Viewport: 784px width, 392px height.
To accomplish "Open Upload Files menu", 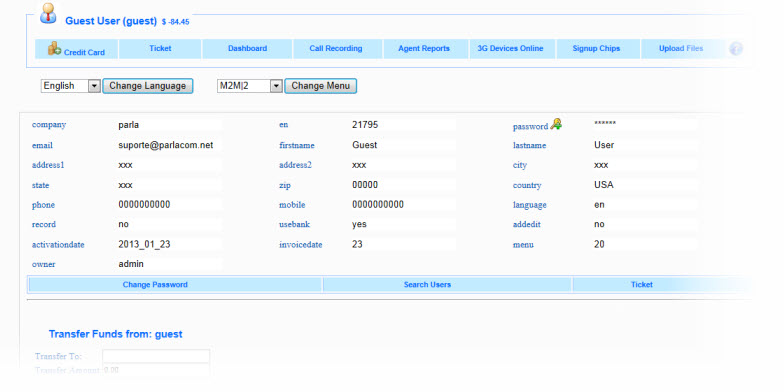I will click(680, 48).
